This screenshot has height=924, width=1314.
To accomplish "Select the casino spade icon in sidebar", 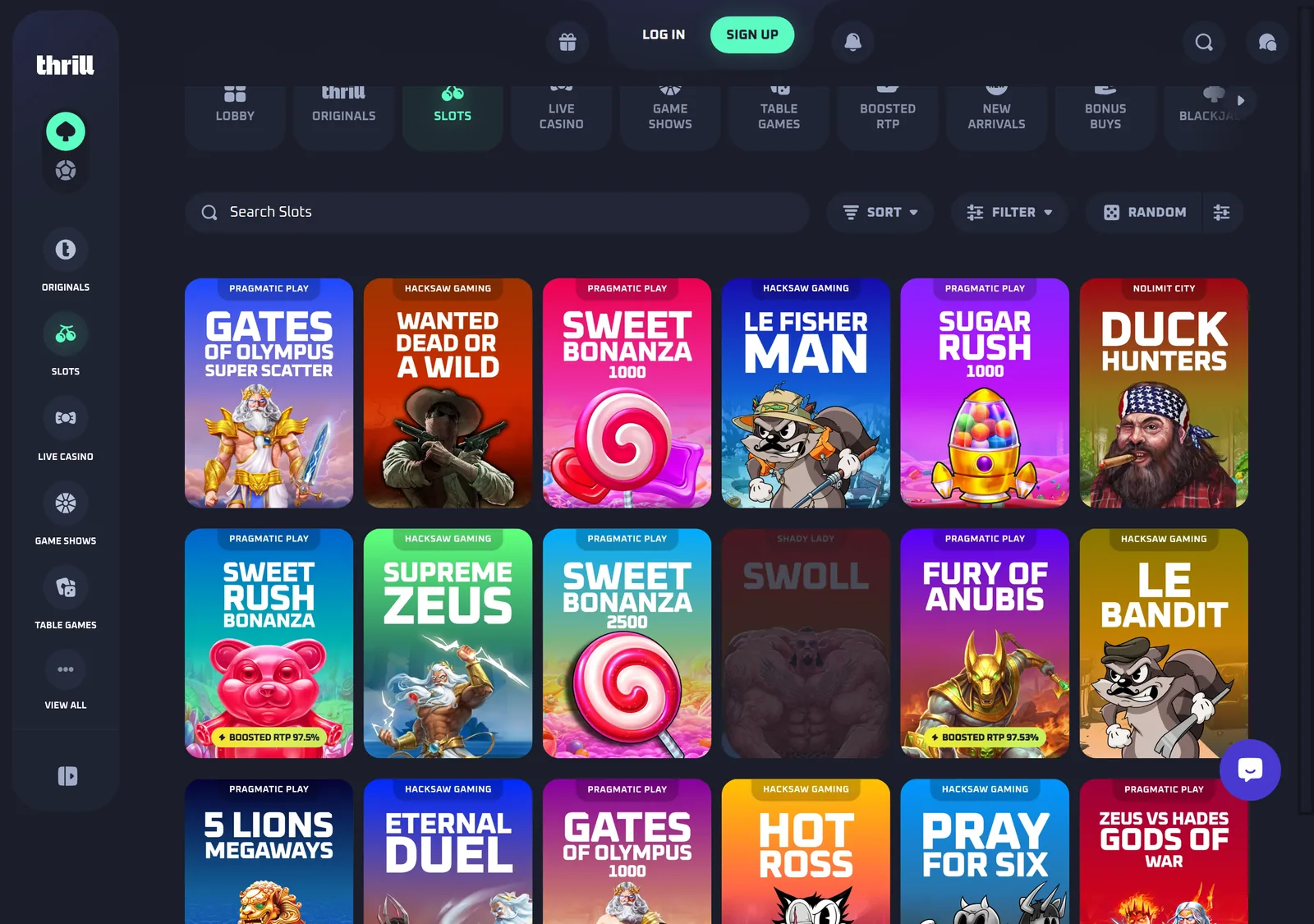I will [66, 131].
